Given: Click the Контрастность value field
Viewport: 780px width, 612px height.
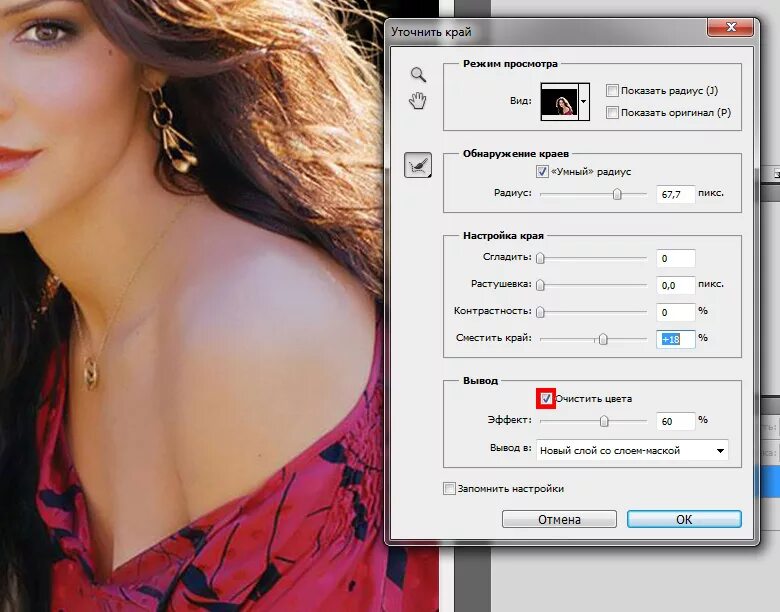Looking at the screenshot, I should click(x=676, y=312).
